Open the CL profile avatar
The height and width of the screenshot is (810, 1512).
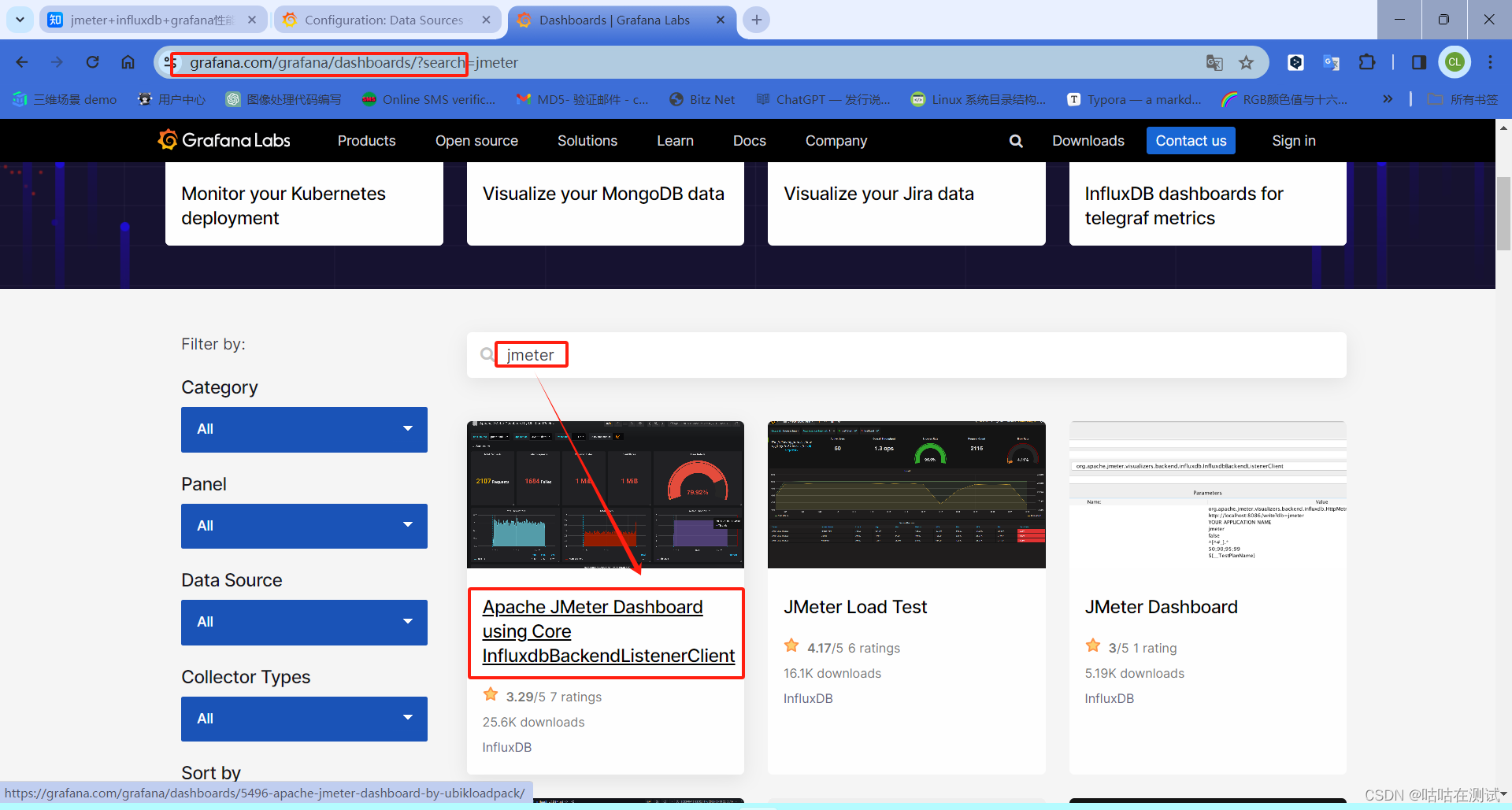[x=1455, y=62]
